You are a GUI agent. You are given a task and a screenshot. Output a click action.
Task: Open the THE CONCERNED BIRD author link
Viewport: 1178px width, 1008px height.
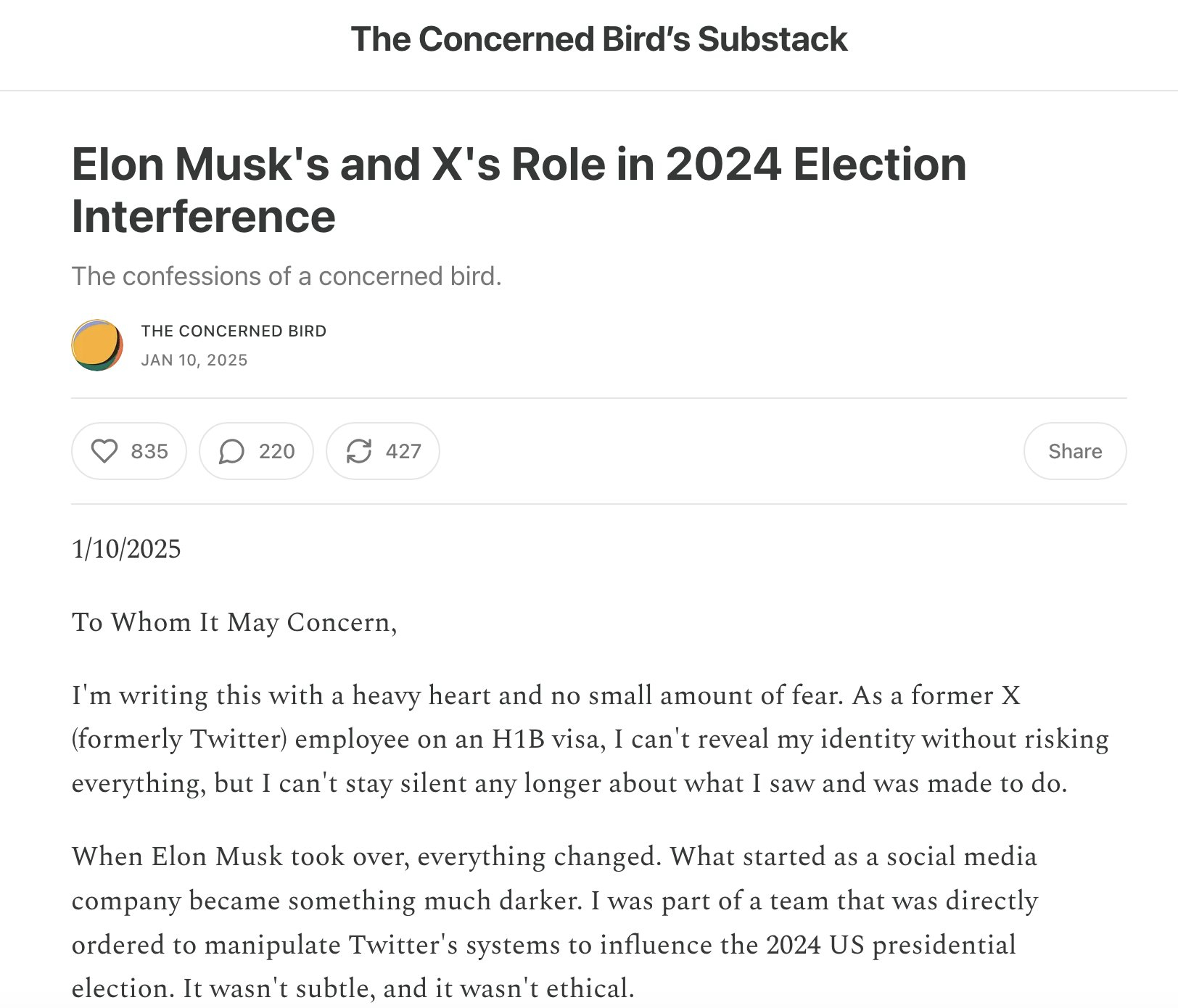234,331
